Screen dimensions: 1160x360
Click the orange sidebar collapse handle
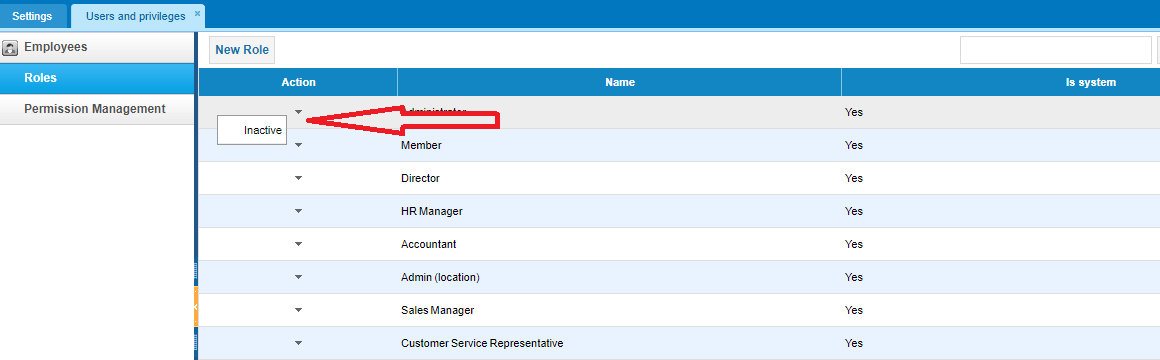point(196,306)
